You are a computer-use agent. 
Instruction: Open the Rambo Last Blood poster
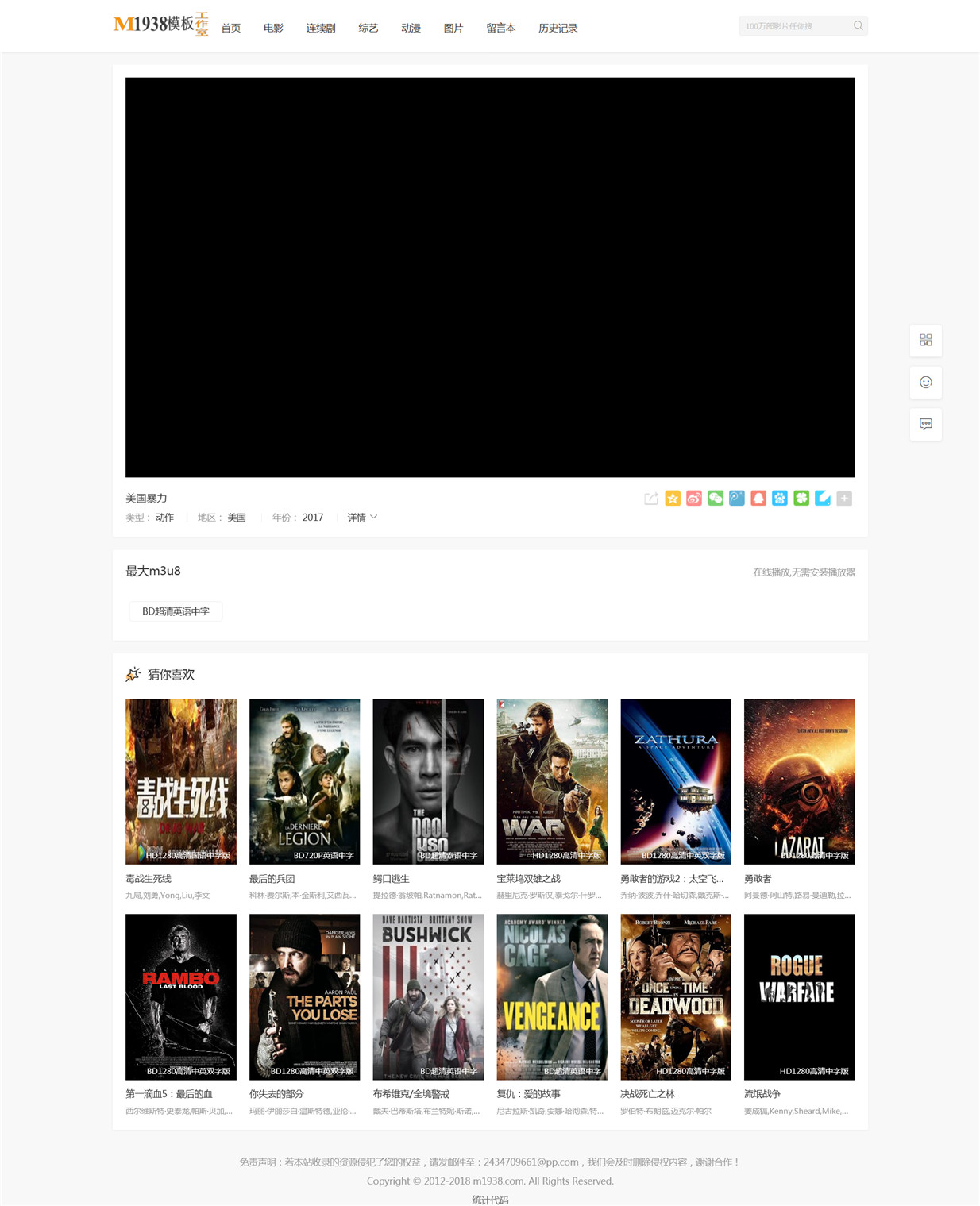[x=181, y=996]
